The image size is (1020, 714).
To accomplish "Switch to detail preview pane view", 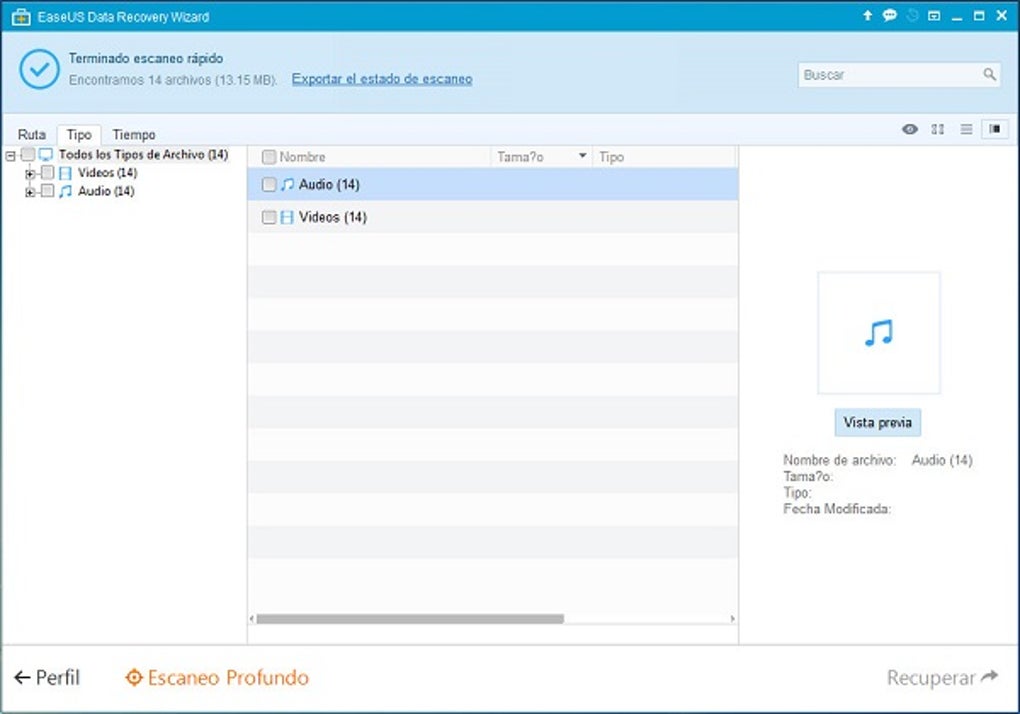I will tap(995, 129).
